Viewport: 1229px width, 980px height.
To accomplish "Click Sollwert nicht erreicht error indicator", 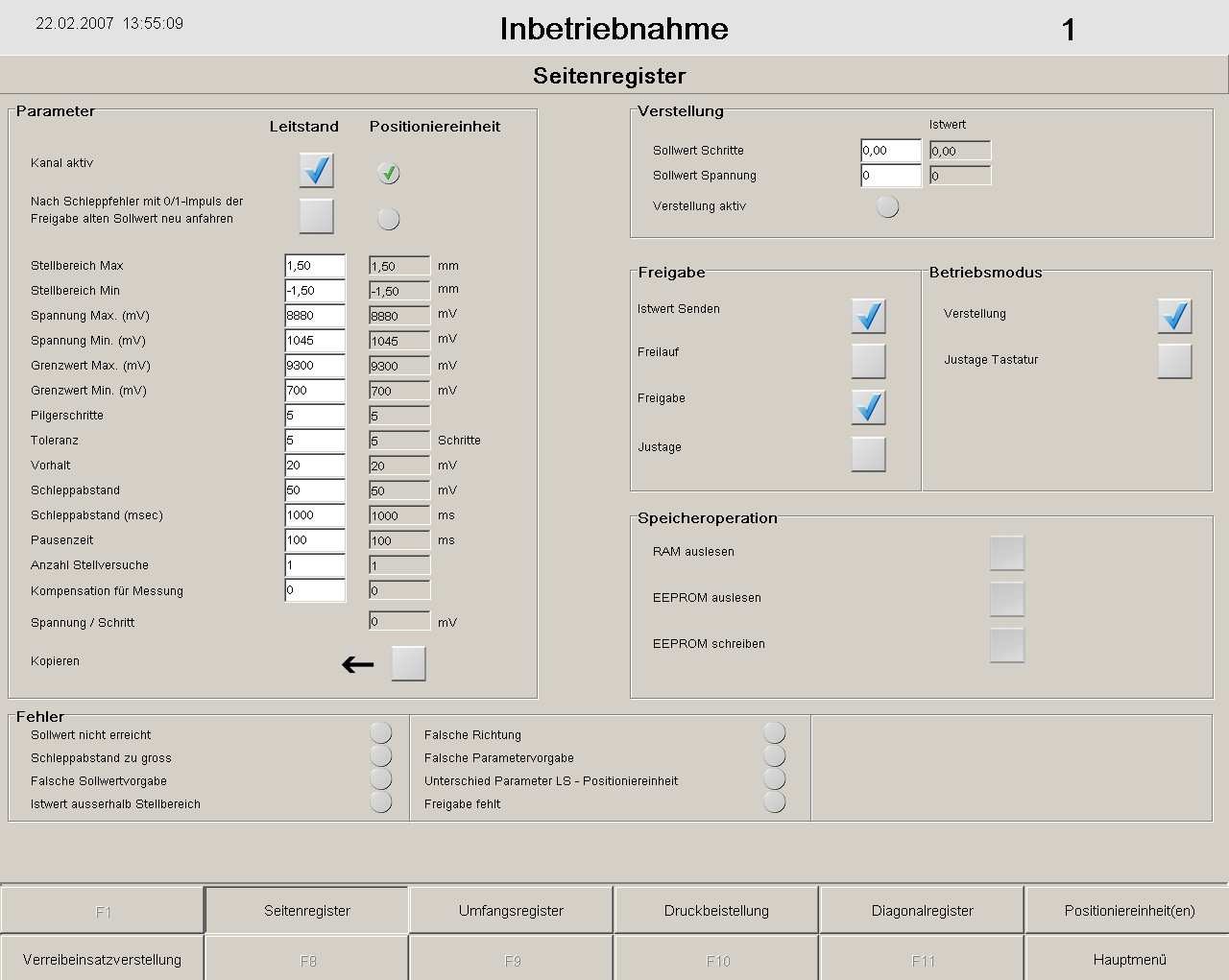I will point(380,733).
